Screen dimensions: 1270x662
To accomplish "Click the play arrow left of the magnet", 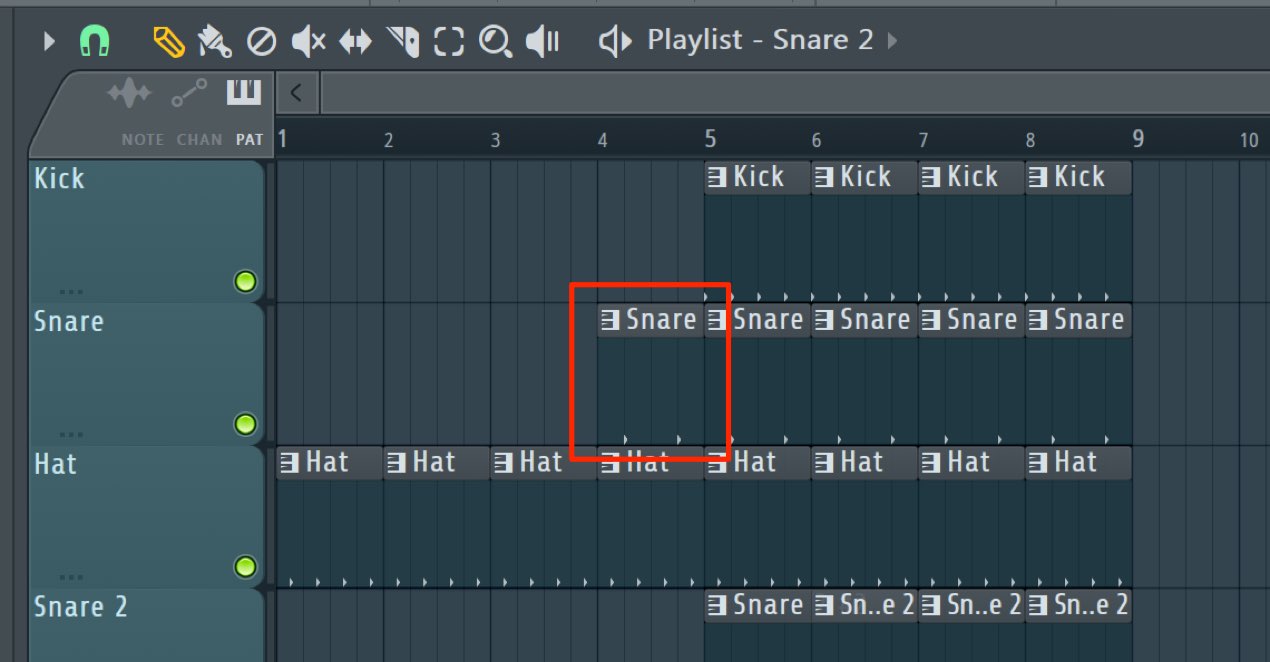I will pos(49,42).
